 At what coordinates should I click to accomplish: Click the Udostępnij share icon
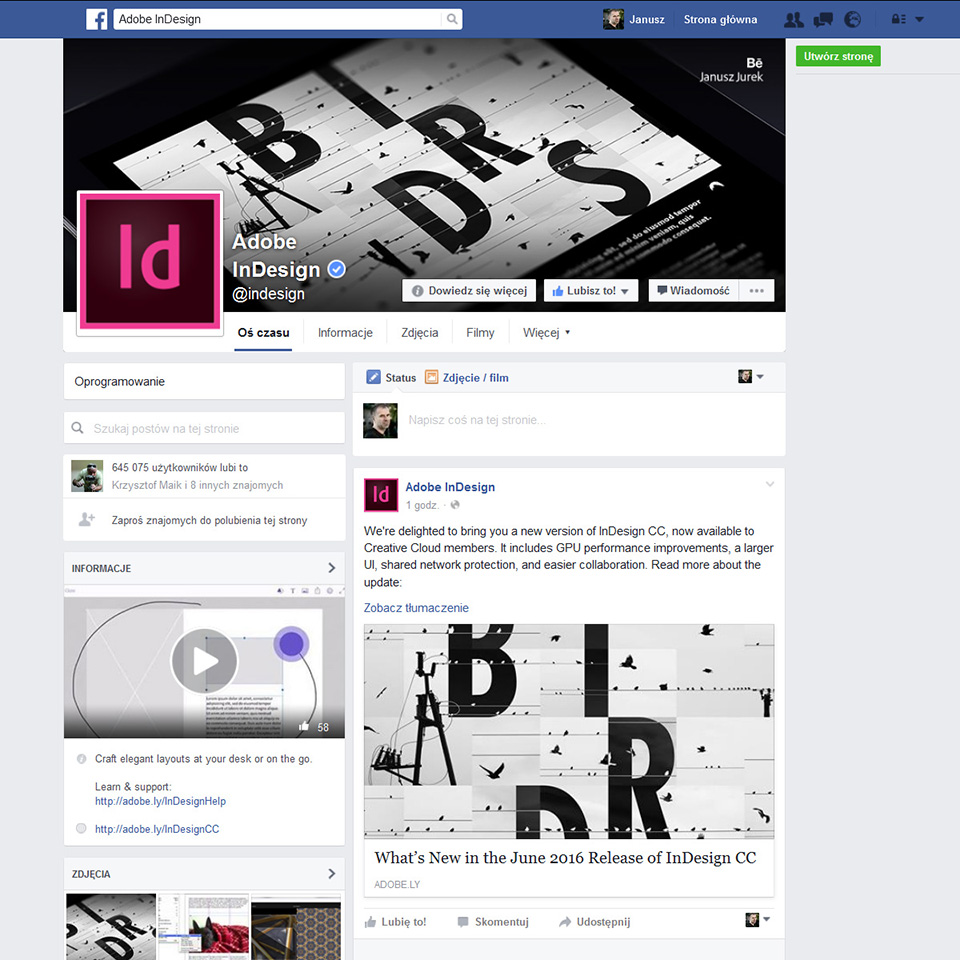(x=565, y=922)
